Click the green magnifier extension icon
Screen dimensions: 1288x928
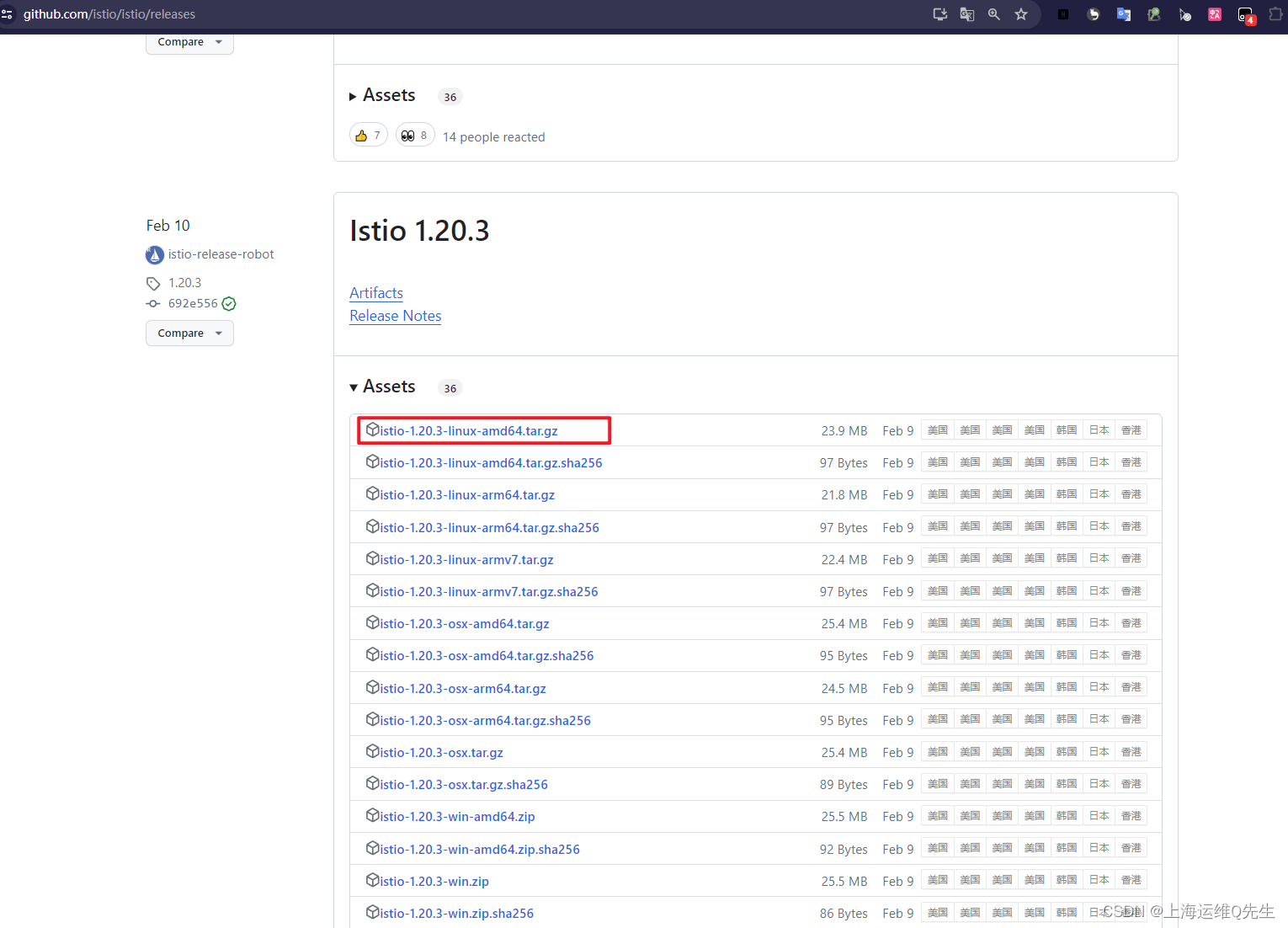coord(1154,14)
